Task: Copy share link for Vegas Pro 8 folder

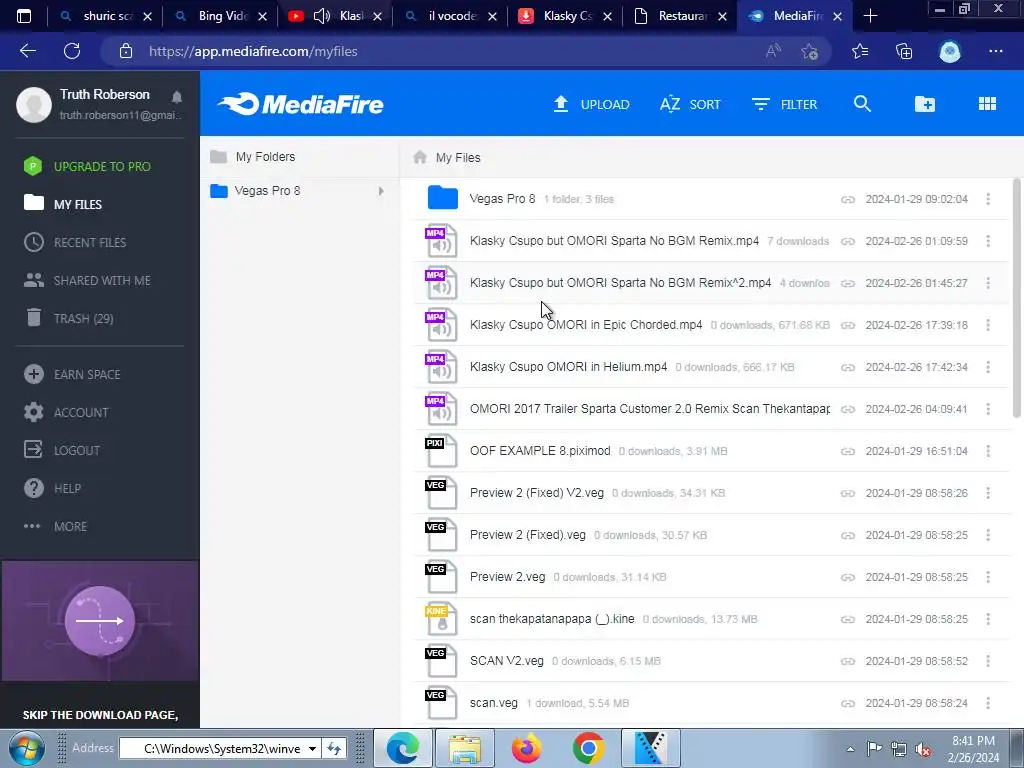Action: [x=848, y=199]
